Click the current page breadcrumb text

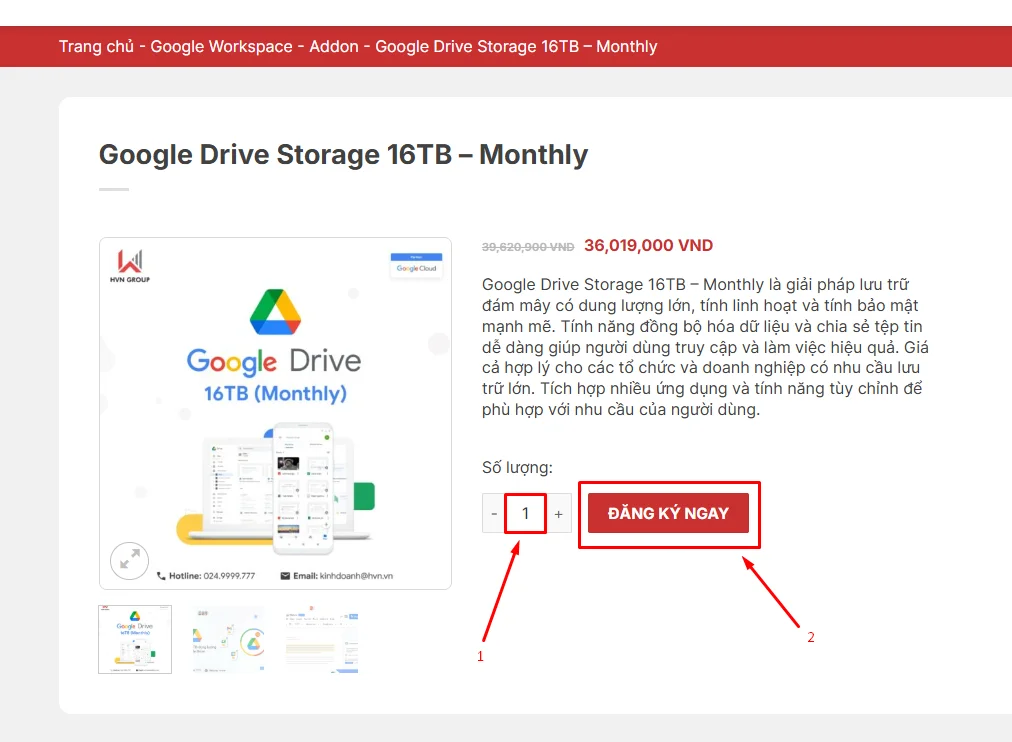point(516,47)
